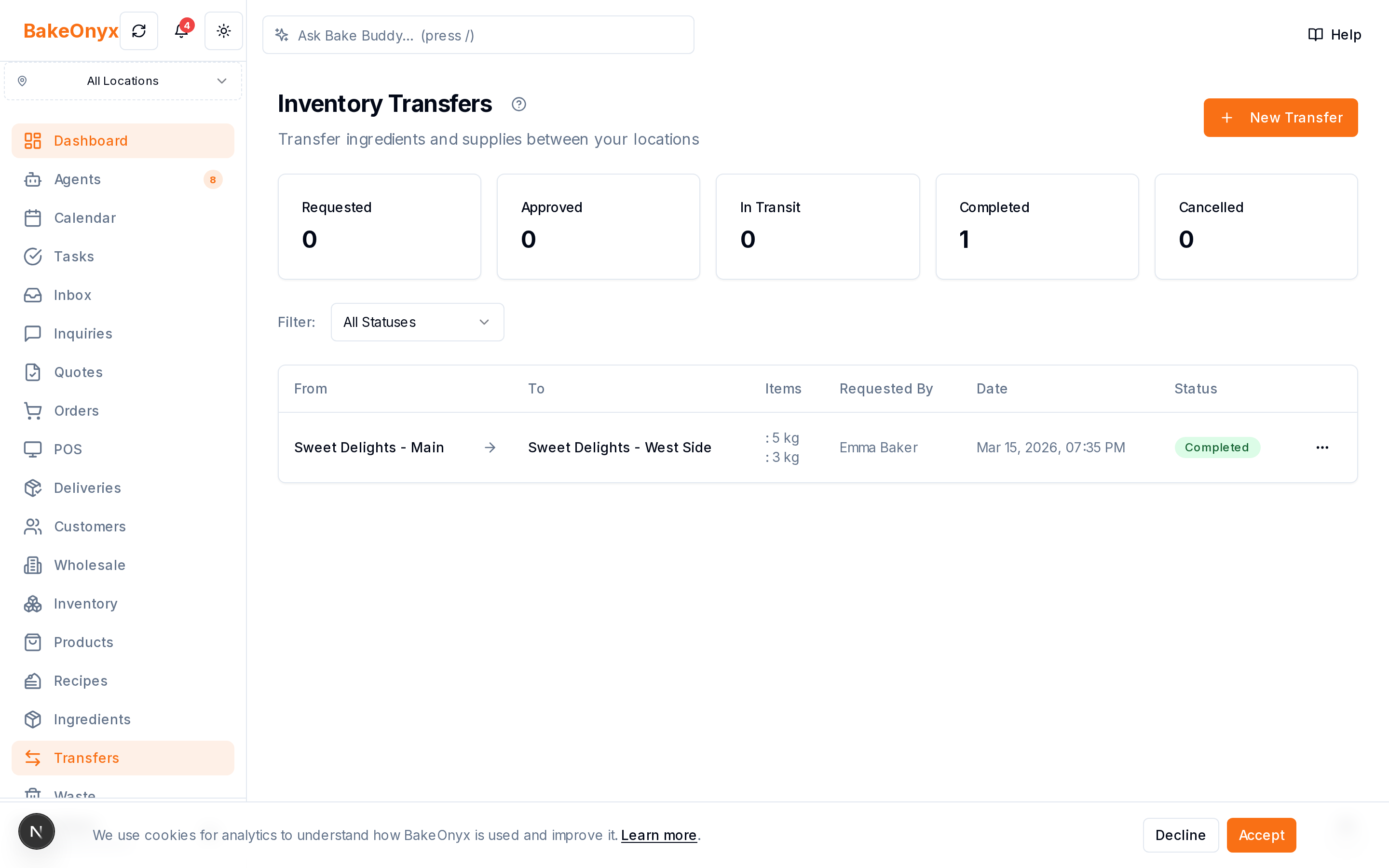Click the Inbox tray icon
The height and width of the screenshot is (868, 1389).
click(x=33, y=295)
